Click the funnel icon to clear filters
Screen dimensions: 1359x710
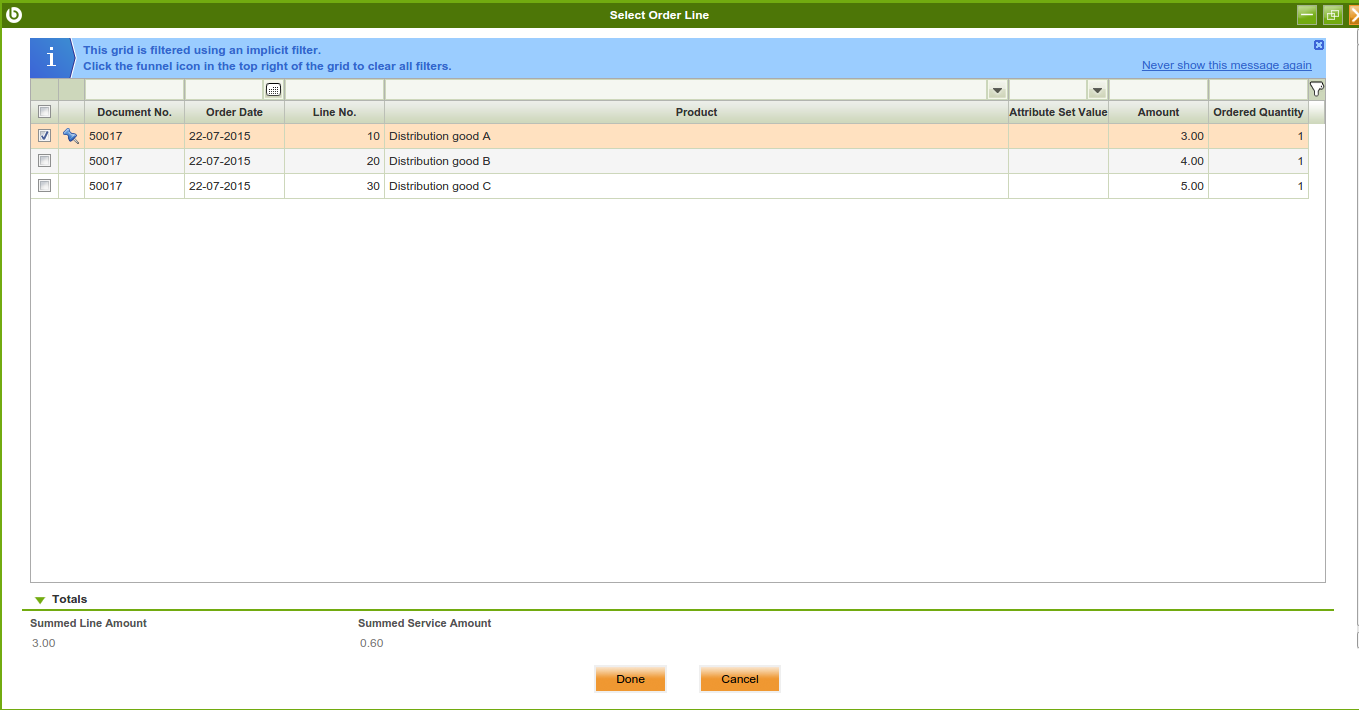click(1316, 89)
